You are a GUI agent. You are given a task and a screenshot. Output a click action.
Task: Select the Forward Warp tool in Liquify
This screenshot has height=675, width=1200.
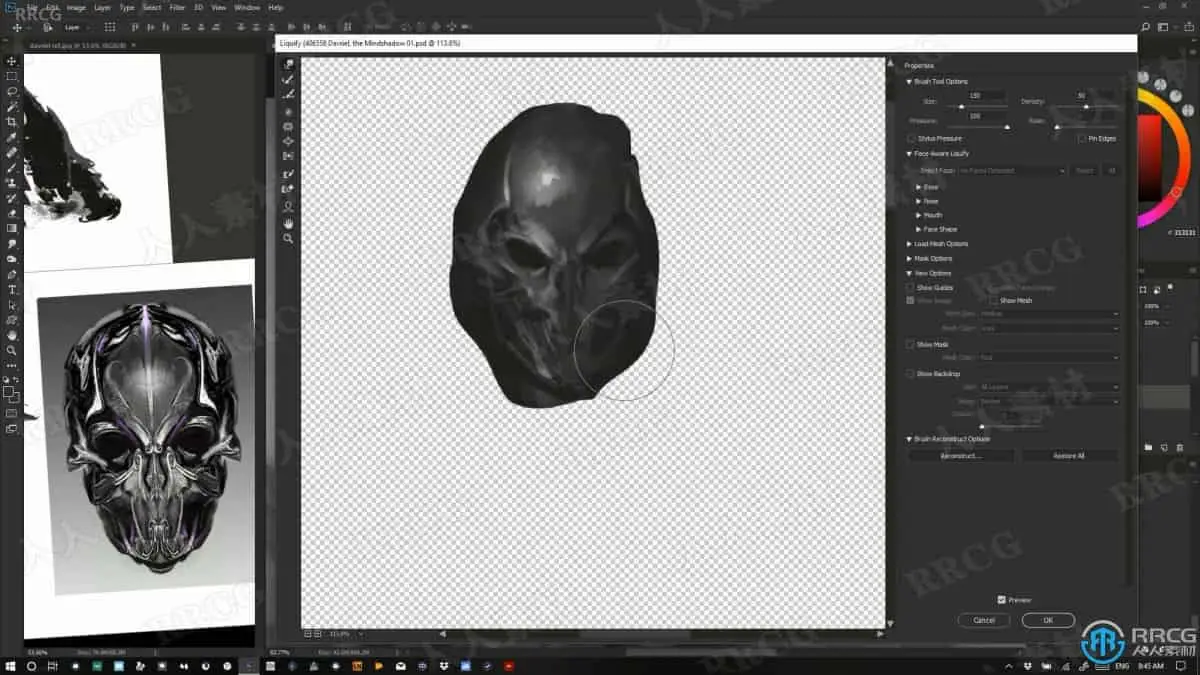288,64
